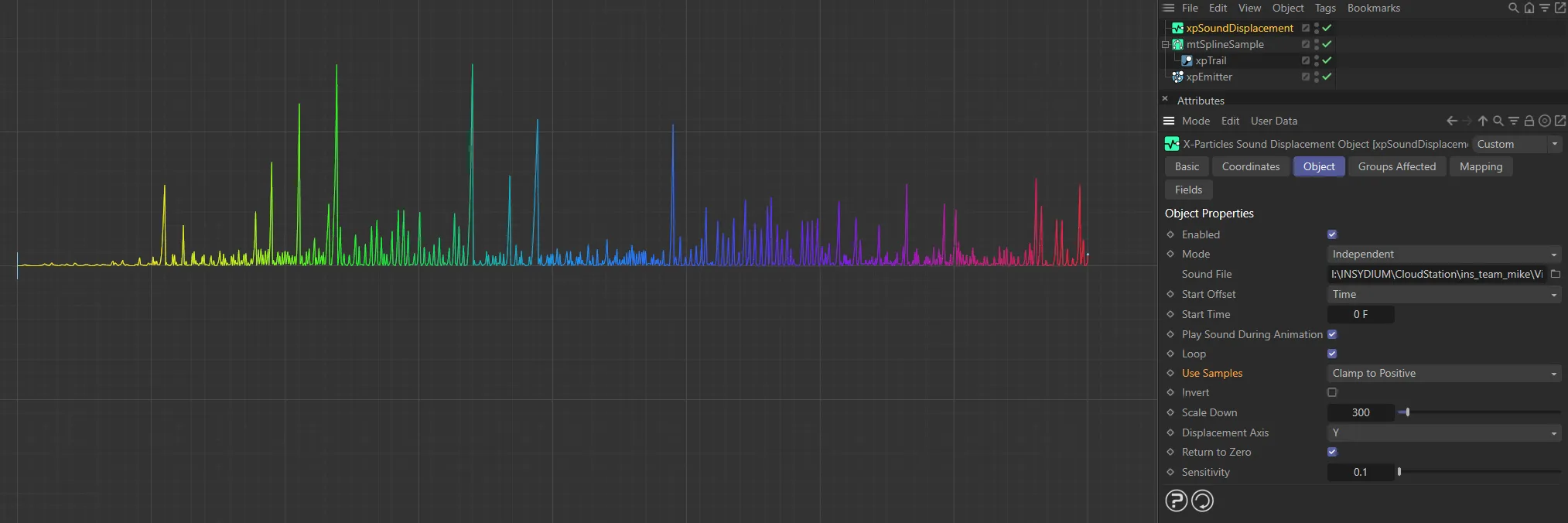Go back with the Attributes left arrow

(x=1452, y=121)
